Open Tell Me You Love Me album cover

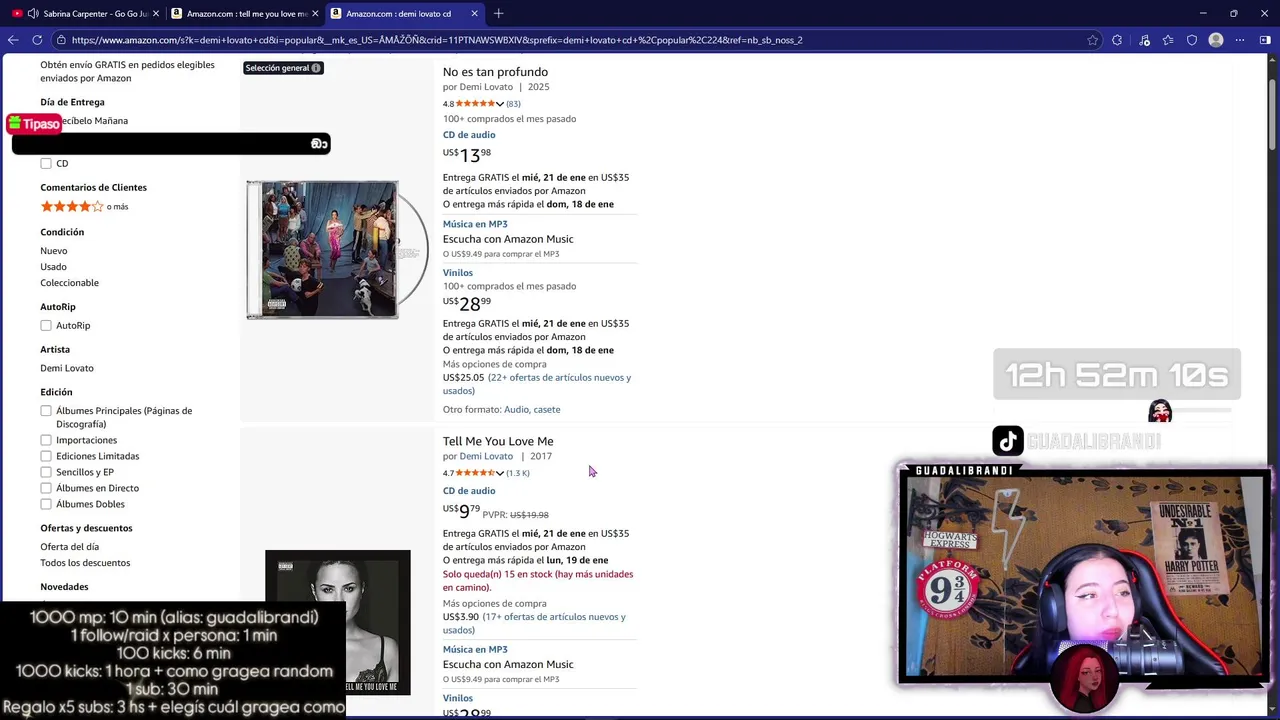(338, 622)
